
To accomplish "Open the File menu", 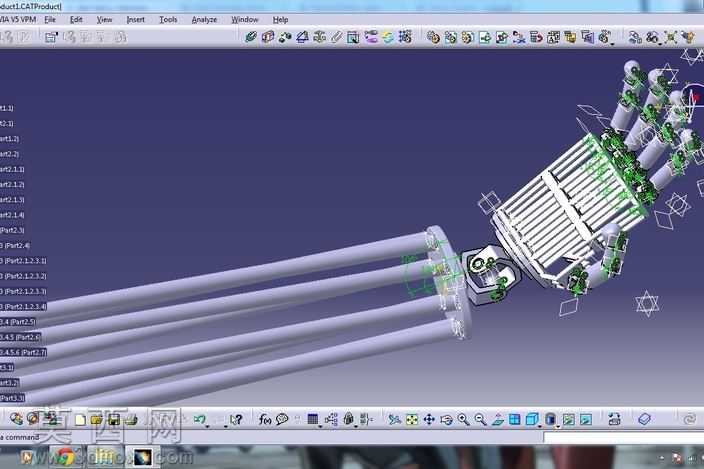I will (x=50, y=20).
